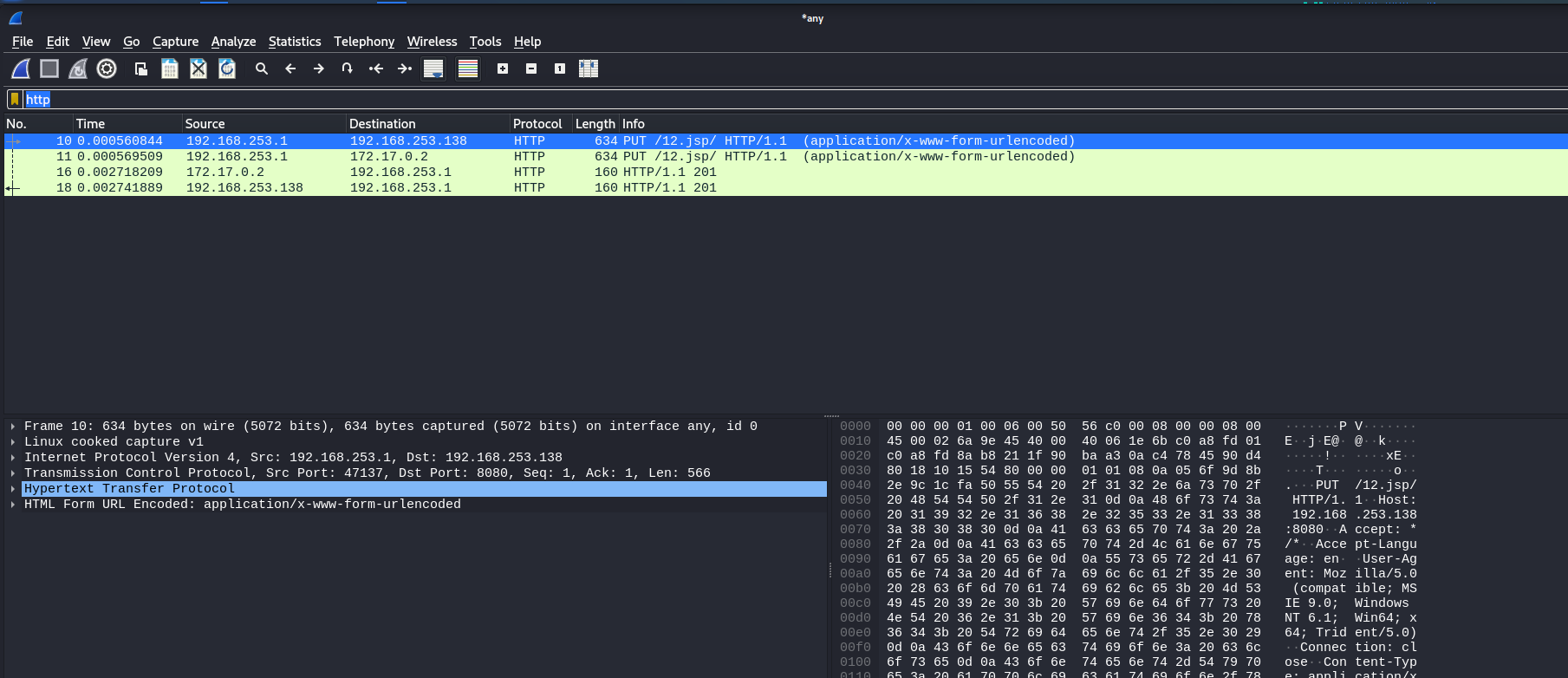1568x678 pixels.
Task: Expand the Frame 10 details row
Action: pyautogui.click(x=13, y=427)
